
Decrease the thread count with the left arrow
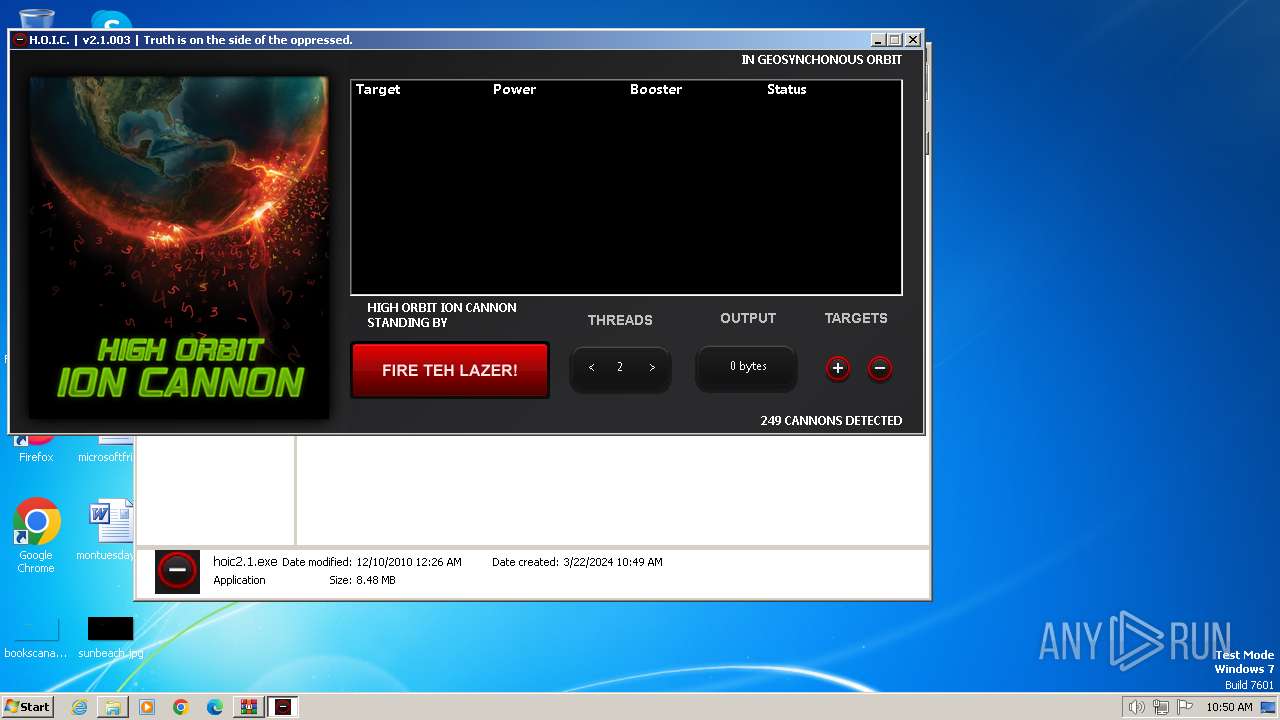tap(591, 368)
